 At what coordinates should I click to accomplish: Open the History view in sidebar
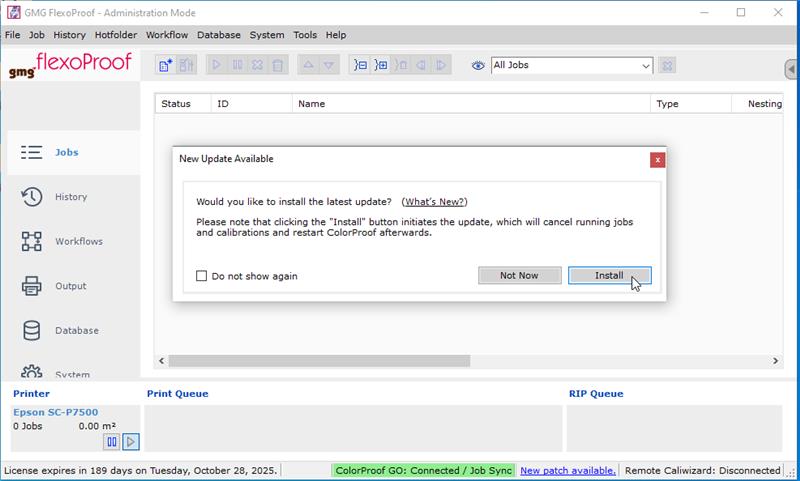[73, 197]
